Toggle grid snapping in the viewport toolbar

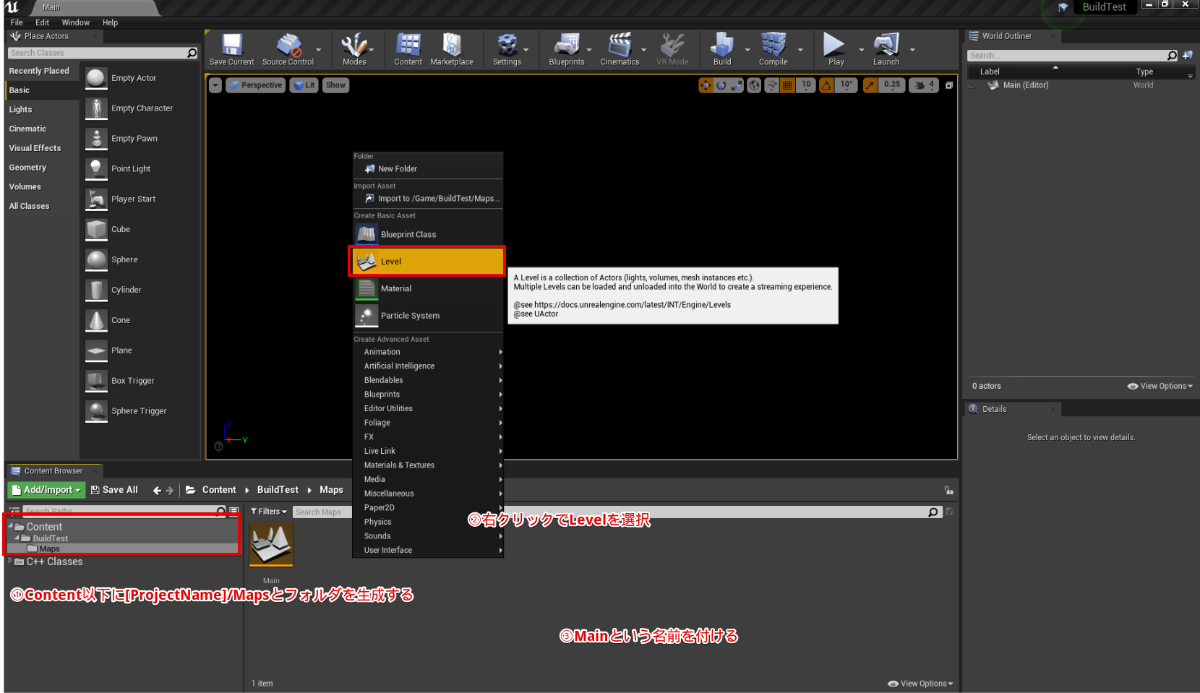tap(787, 85)
